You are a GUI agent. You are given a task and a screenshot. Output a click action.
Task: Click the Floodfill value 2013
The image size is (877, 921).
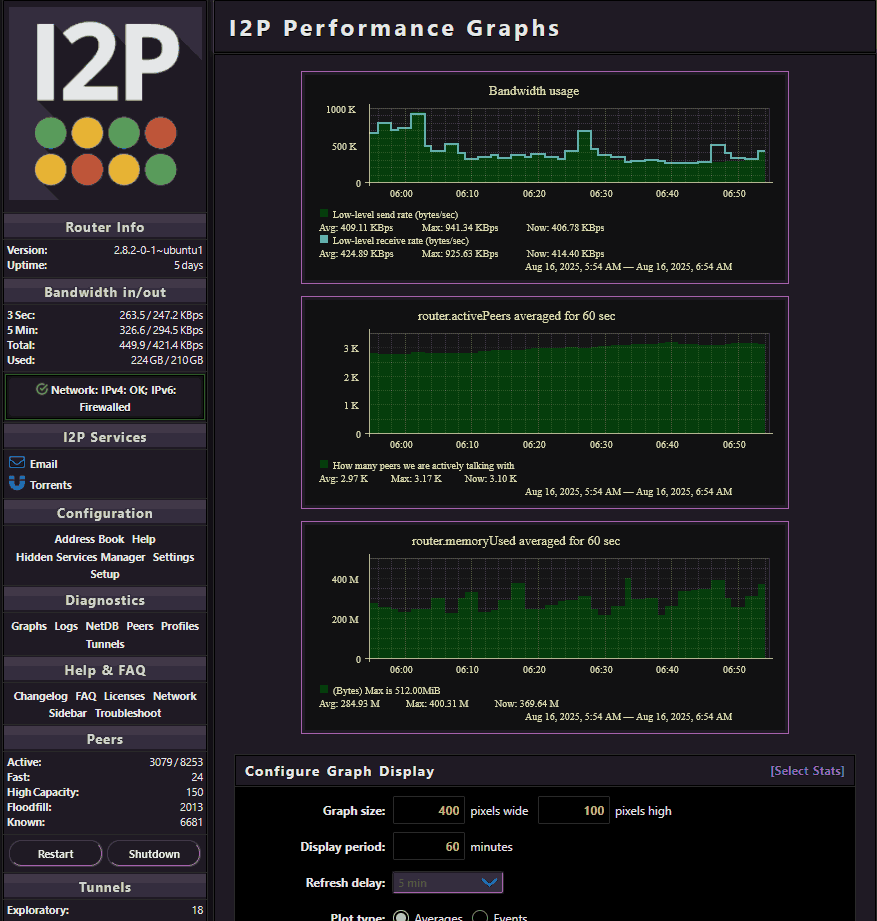191,807
